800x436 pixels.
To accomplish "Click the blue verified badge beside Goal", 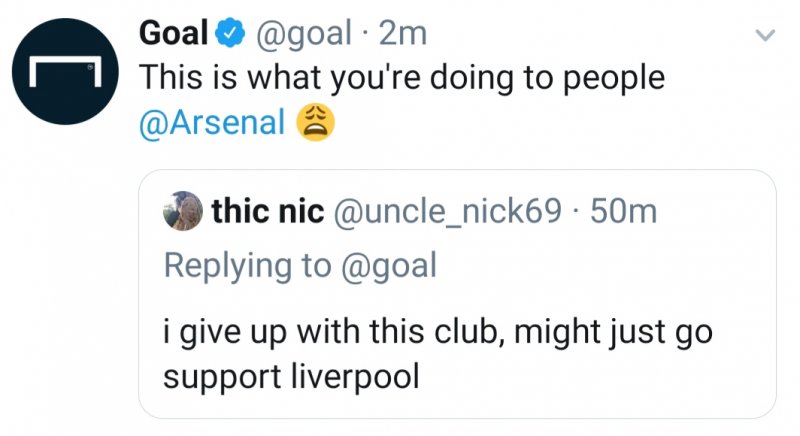I will point(229,33).
